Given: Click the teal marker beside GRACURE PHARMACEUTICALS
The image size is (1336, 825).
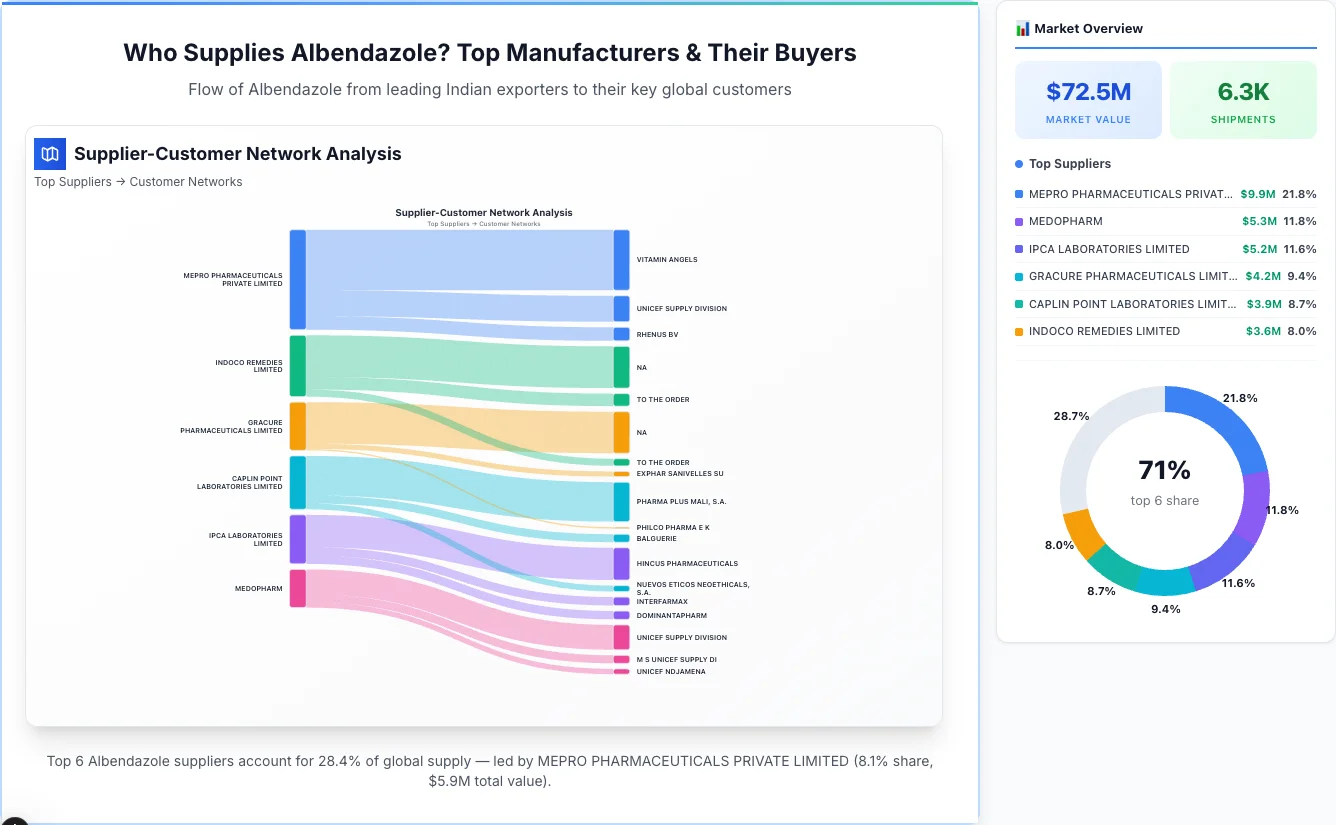Looking at the screenshot, I should pyautogui.click(x=1017, y=276).
